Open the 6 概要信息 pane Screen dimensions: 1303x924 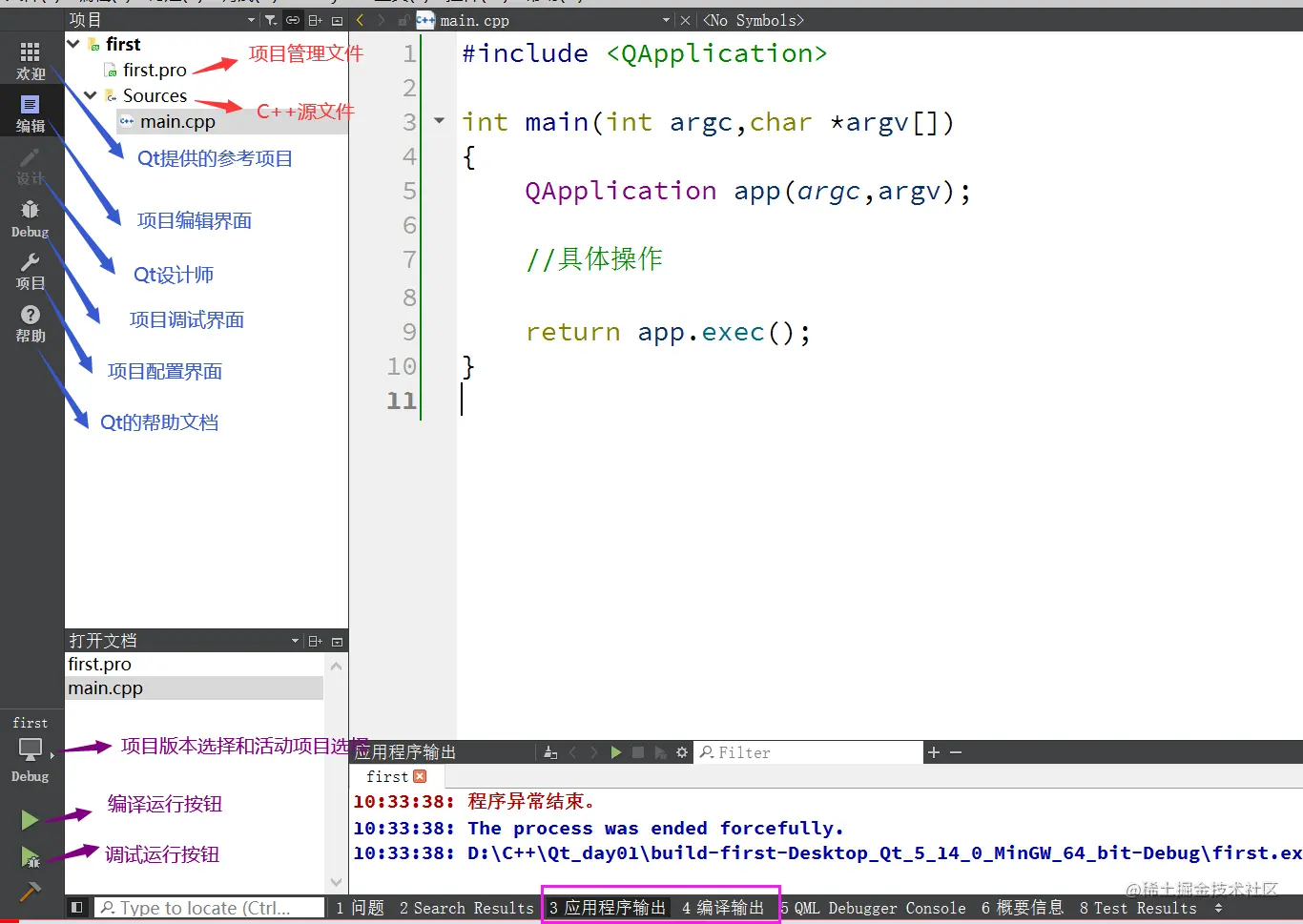click(1023, 908)
